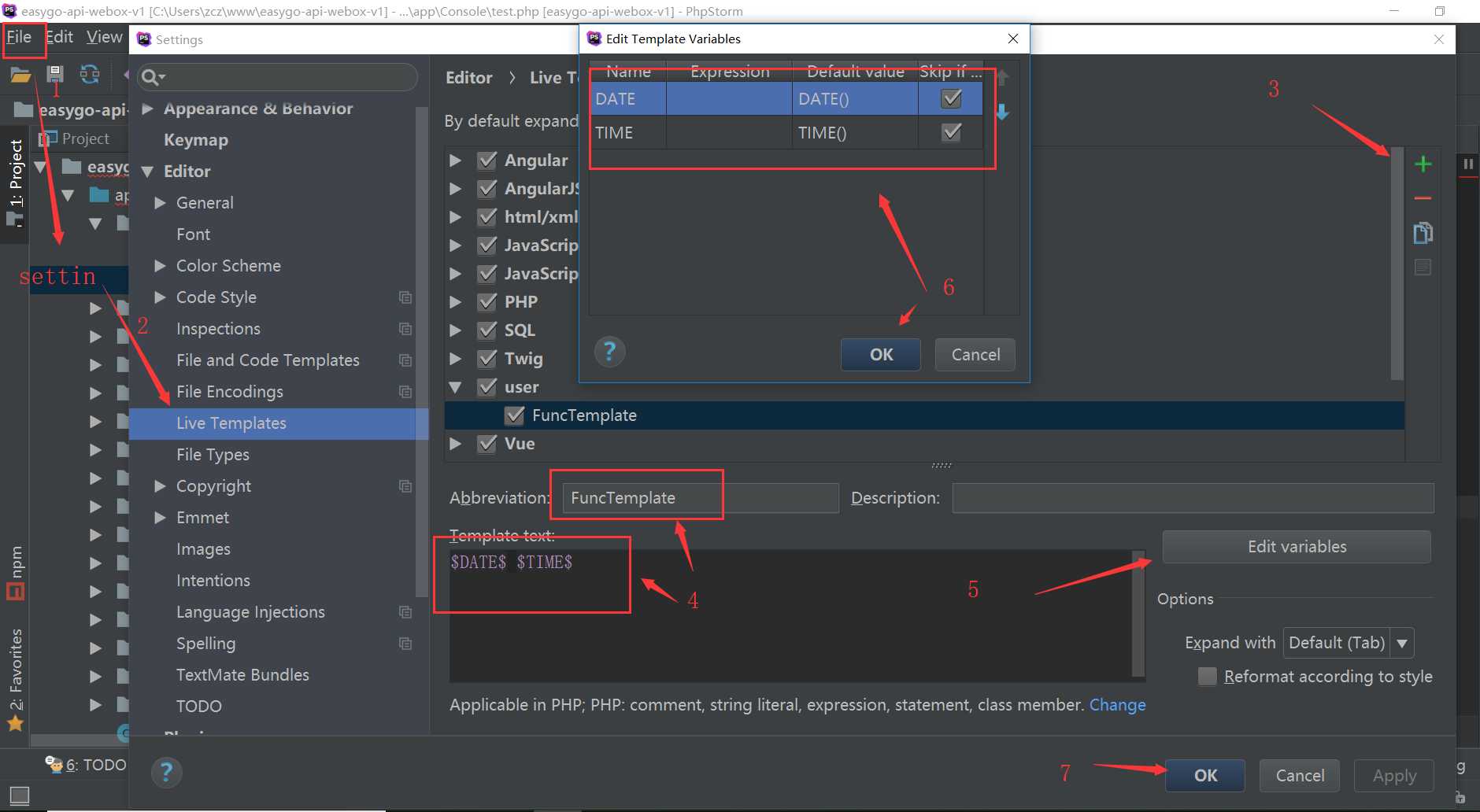Open the View menu

point(104,37)
